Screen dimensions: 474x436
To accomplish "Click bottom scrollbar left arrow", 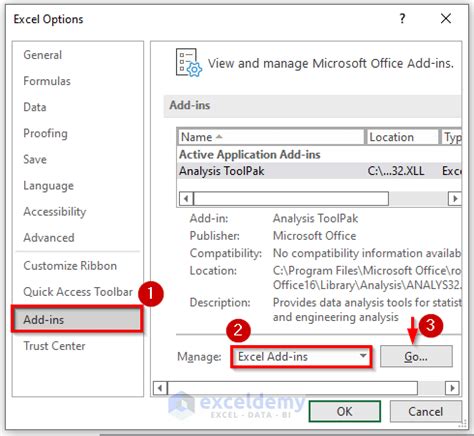I will coord(160,388).
